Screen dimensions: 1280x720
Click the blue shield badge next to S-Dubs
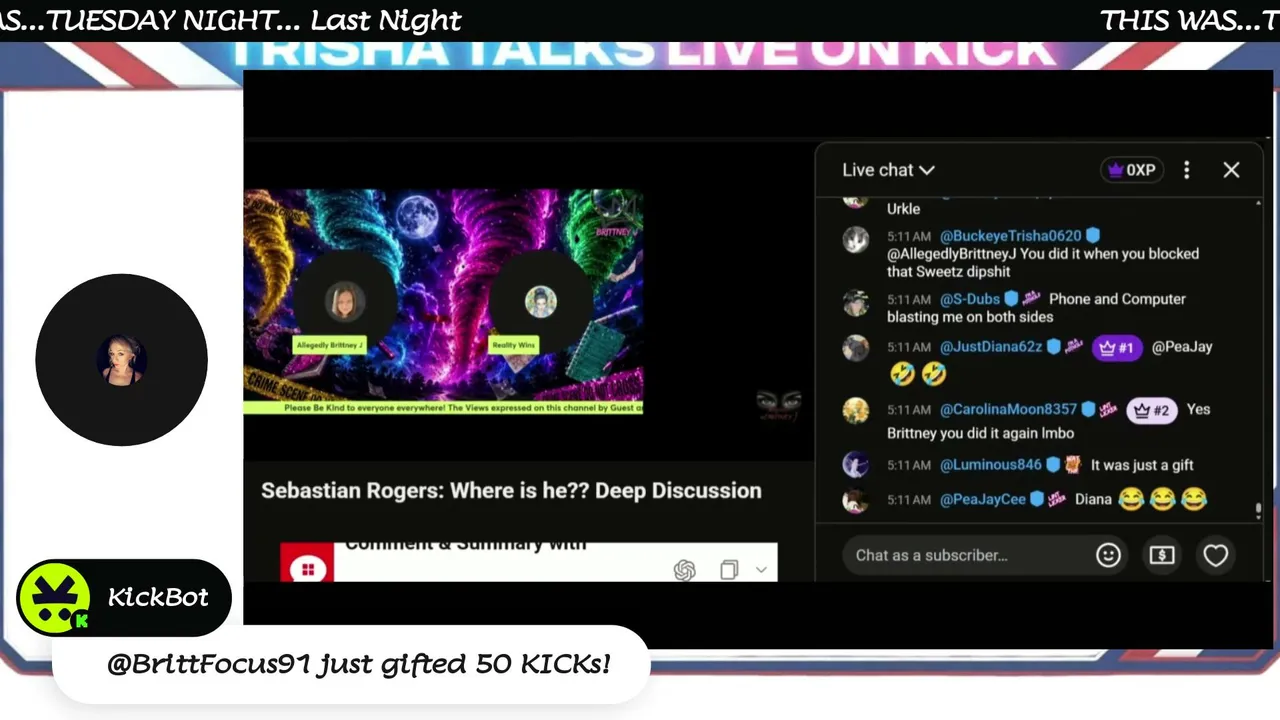1011,299
